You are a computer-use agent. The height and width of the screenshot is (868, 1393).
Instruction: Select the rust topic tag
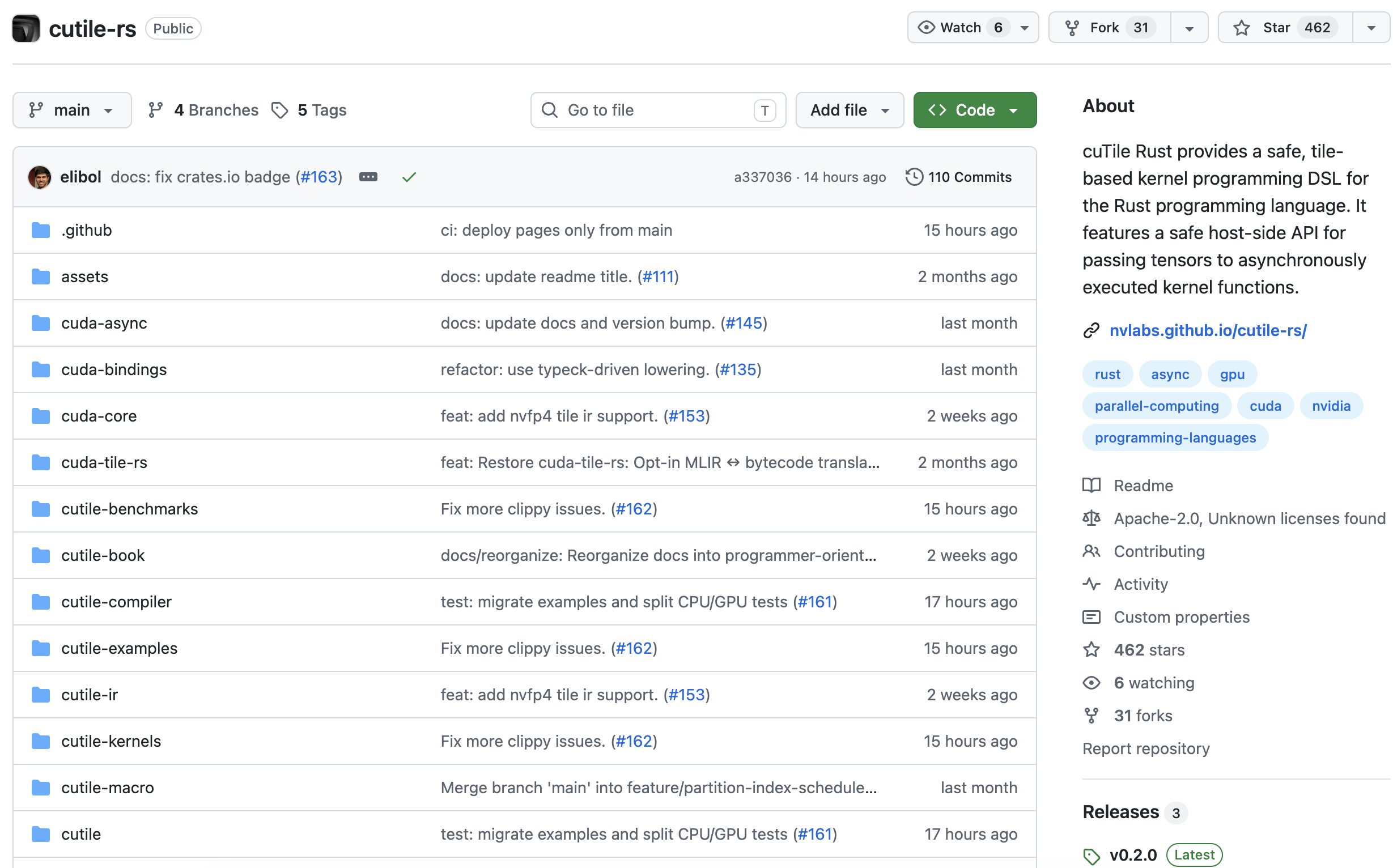[x=1107, y=375]
